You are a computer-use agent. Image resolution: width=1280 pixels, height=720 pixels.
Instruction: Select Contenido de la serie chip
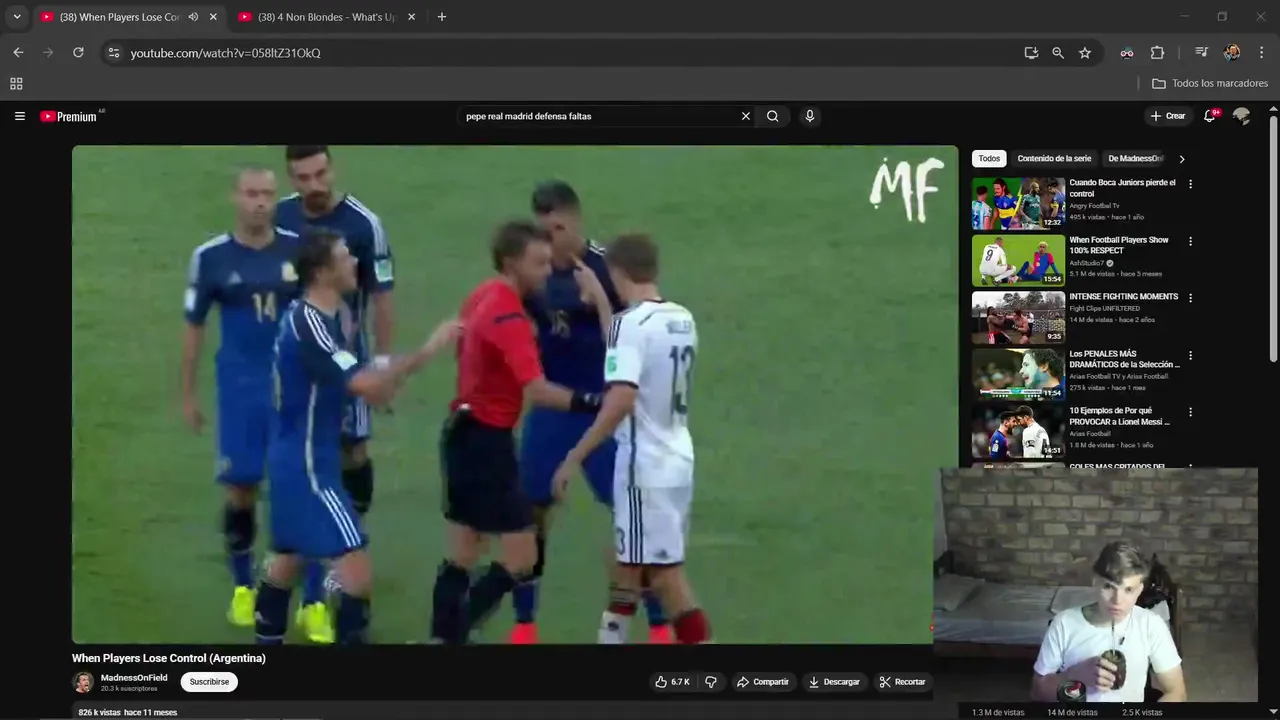1054,159
